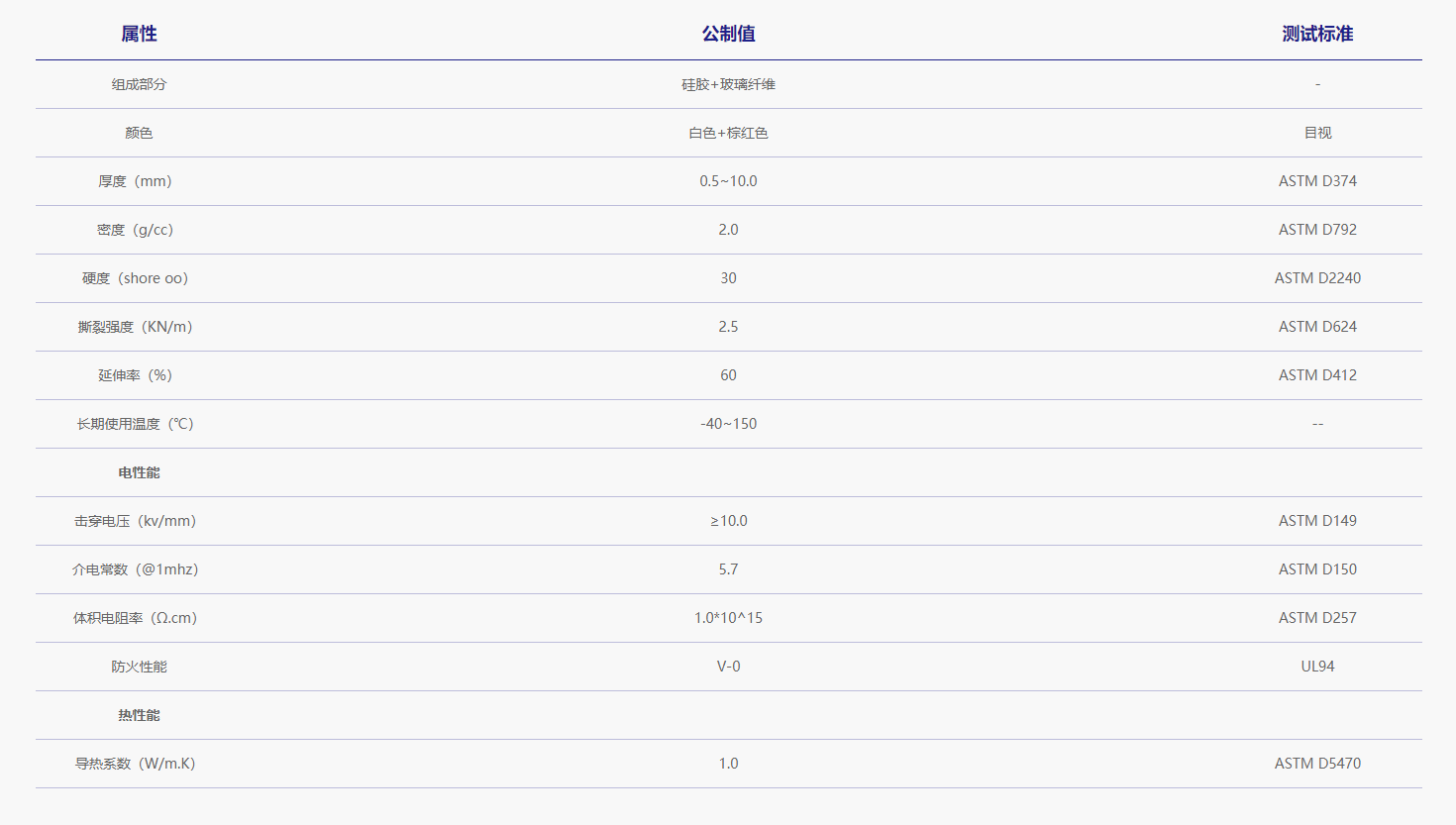Click the 电性能 section heading
The height and width of the screenshot is (825, 1456).
click(139, 472)
